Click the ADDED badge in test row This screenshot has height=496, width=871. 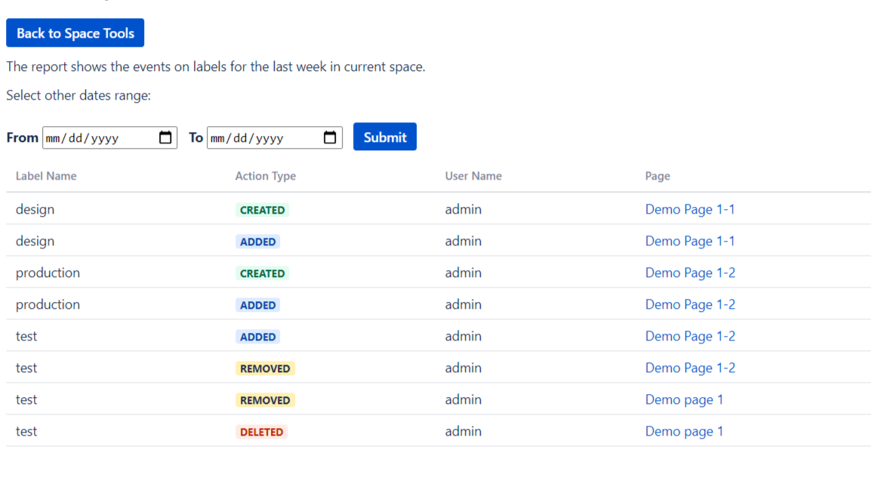click(x=258, y=337)
